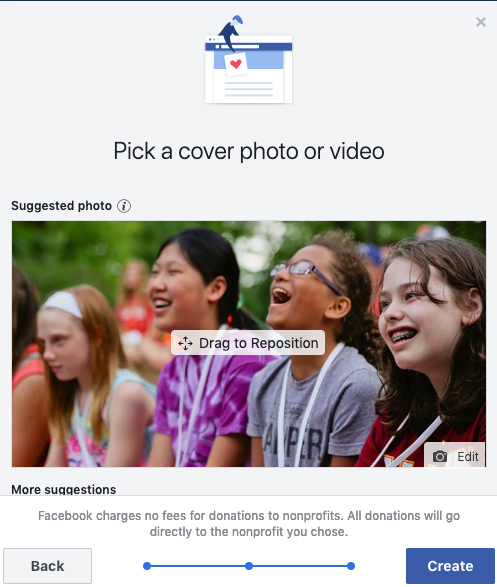Click the Suggested photo label
Image resolution: width=497 pixels, height=587 pixels.
click(x=61, y=206)
